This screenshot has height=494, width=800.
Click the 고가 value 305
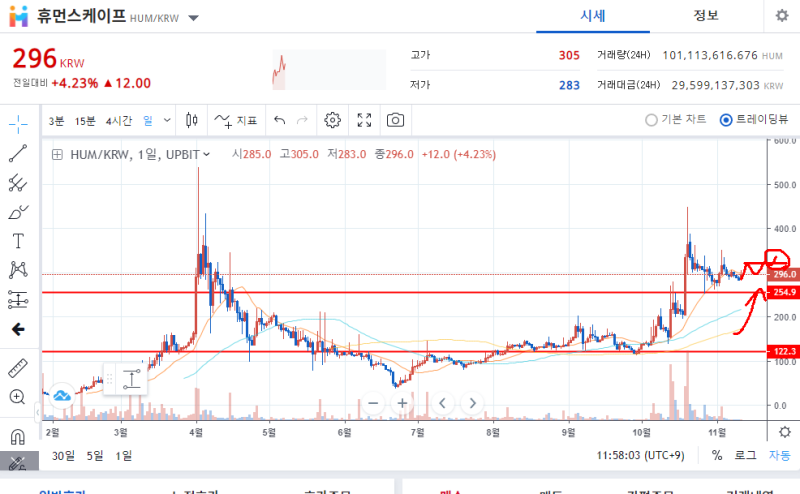569,55
